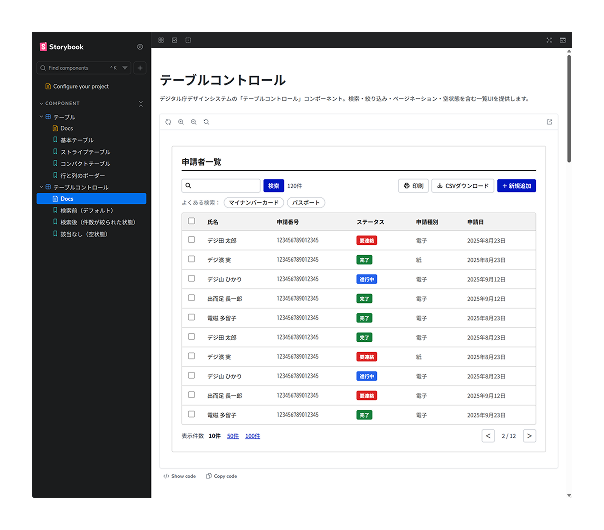Toggle the select-all checkbox in table header
The height and width of the screenshot is (530, 604).
[191, 221]
